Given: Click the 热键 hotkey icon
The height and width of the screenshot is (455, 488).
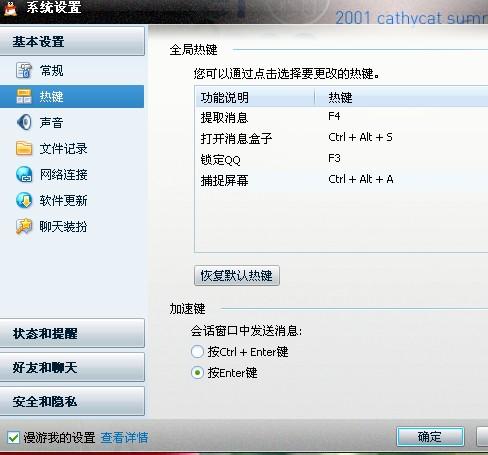Looking at the screenshot, I should 24,96.
